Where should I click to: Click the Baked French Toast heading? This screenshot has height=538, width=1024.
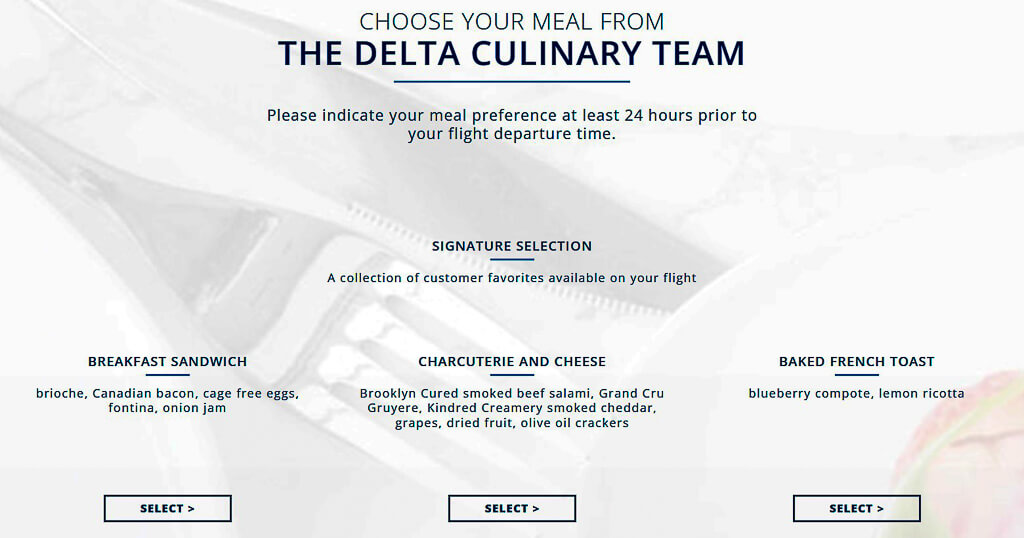(x=857, y=362)
